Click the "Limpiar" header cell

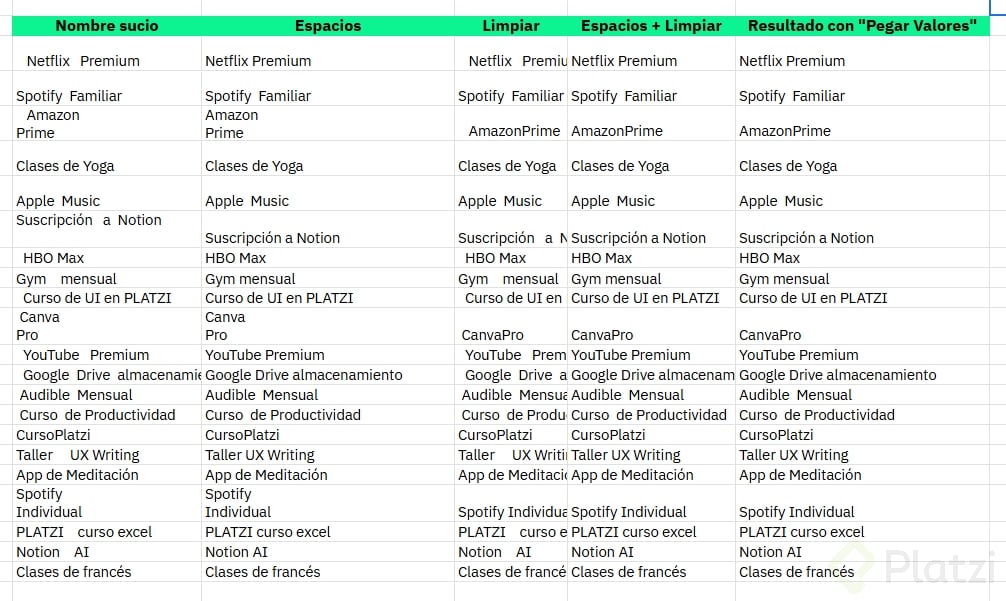click(x=510, y=26)
